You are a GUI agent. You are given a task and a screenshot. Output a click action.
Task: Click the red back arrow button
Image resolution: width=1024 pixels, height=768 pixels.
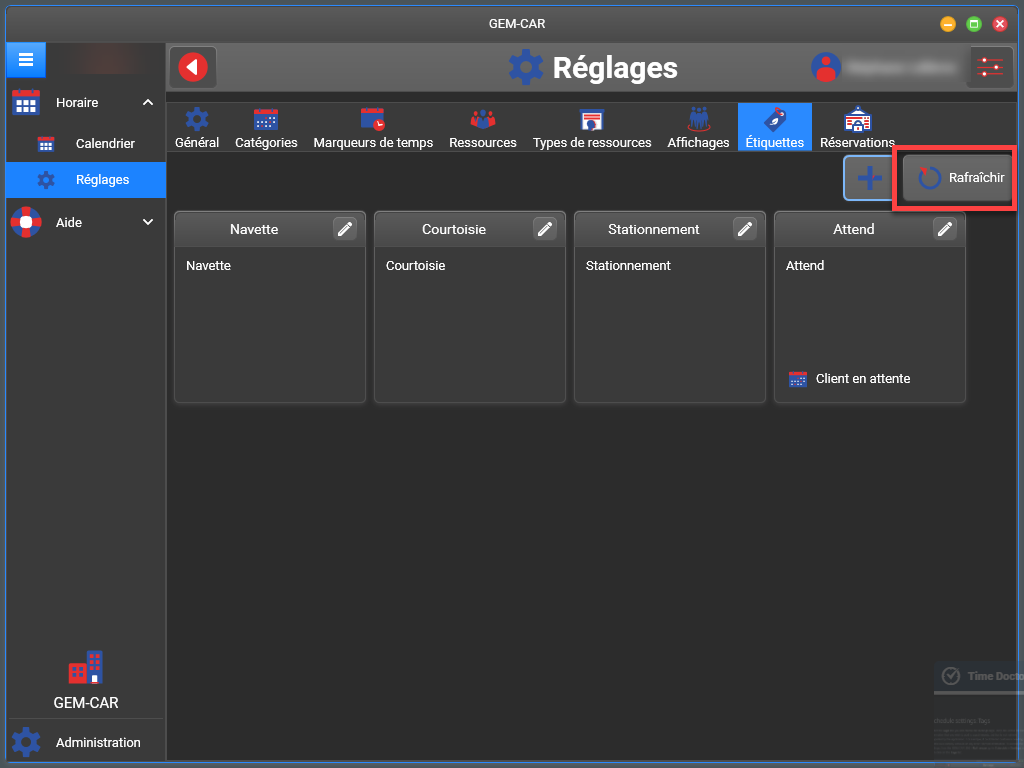[193, 67]
